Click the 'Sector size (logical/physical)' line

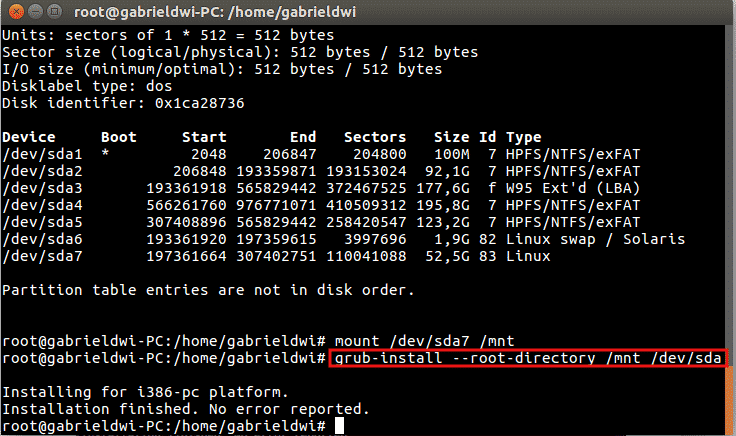point(240,52)
